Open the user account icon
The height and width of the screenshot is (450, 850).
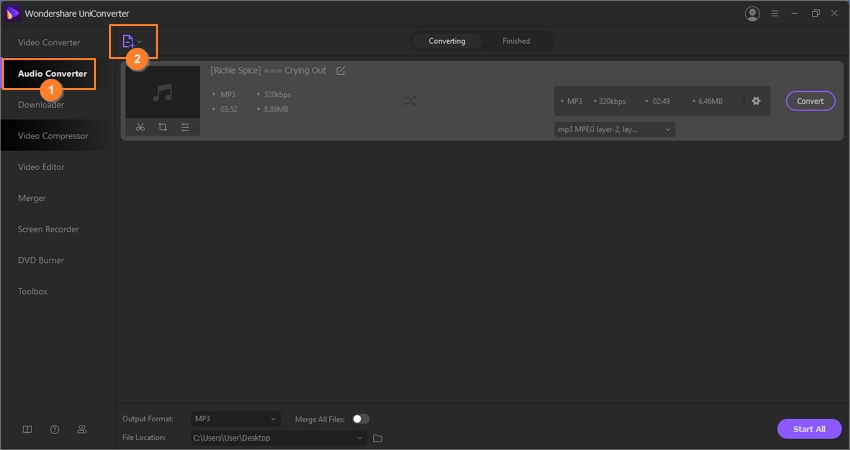click(x=752, y=14)
